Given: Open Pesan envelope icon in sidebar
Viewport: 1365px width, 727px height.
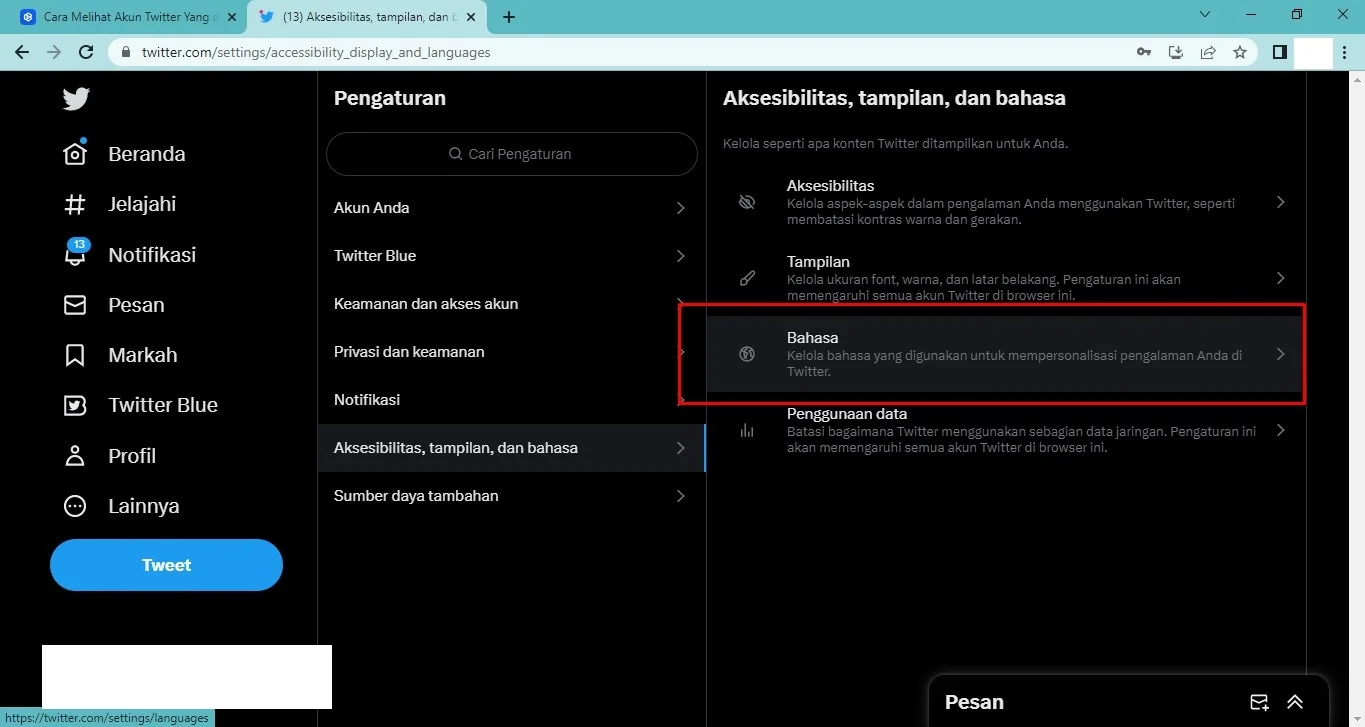Looking at the screenshot, I should (x=75, y=305).
